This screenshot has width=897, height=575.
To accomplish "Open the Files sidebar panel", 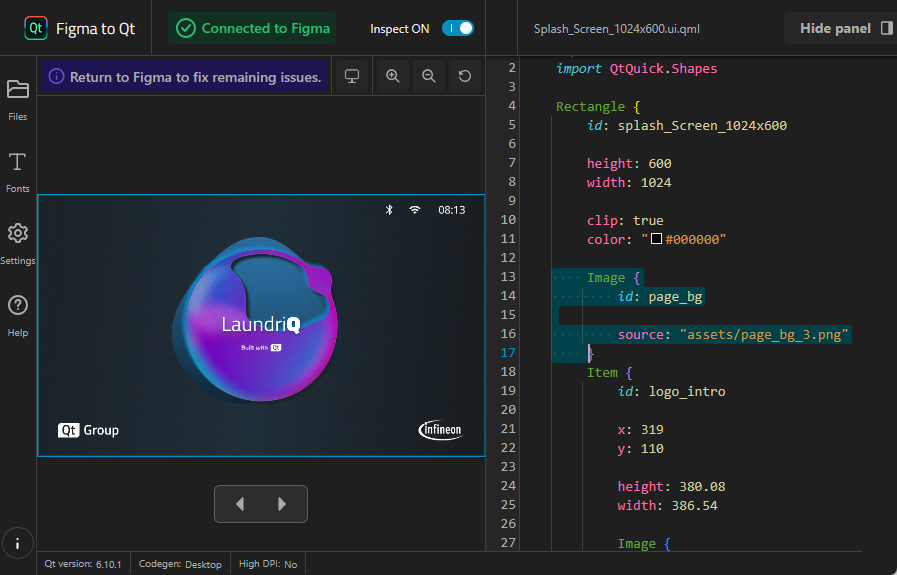I will [x=18, y=100].
